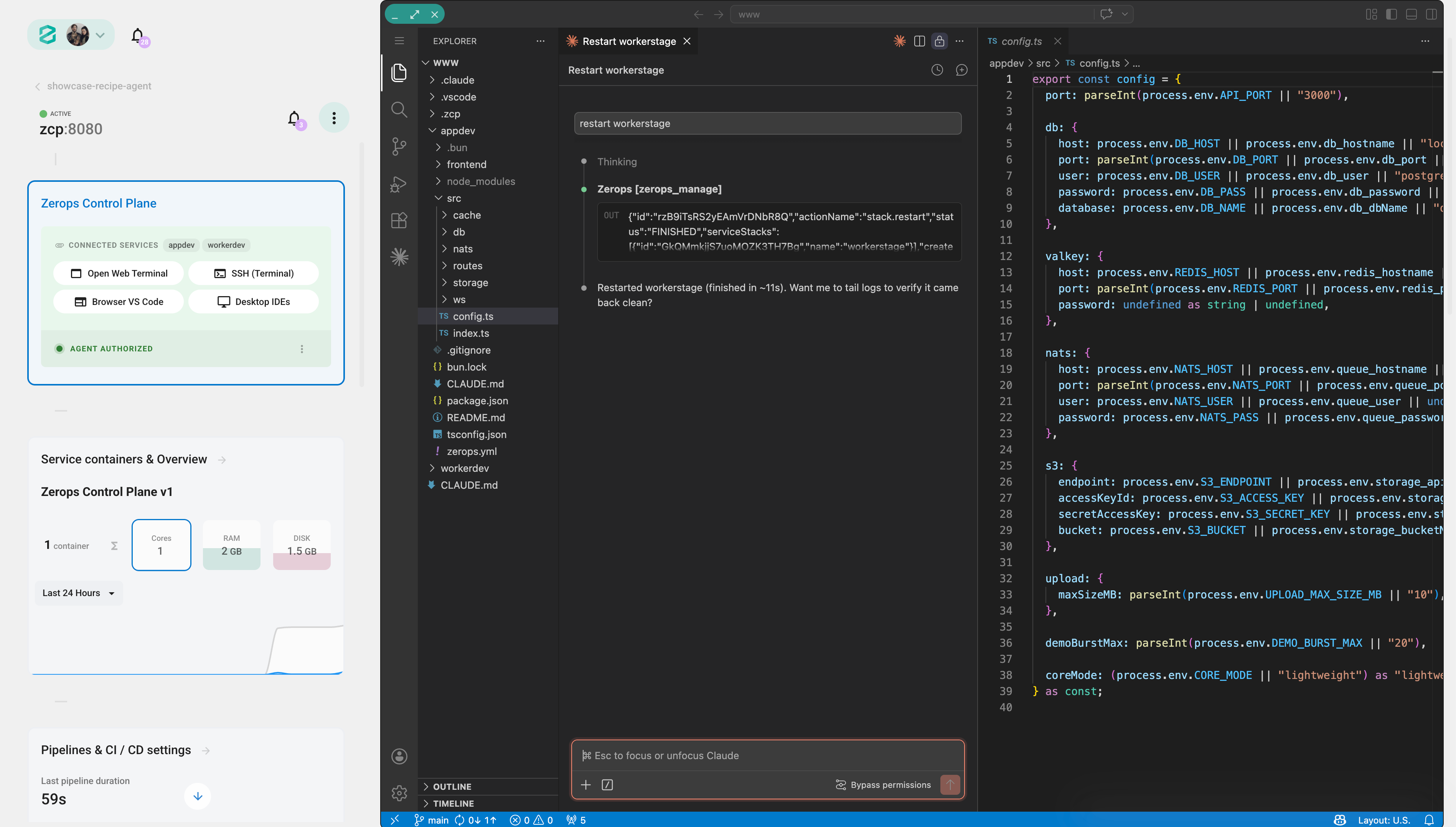This screenshot has width=1456, height=827.
Task: Open forwarded ports indicator showing 5
Action: click(x=575, y=820)
